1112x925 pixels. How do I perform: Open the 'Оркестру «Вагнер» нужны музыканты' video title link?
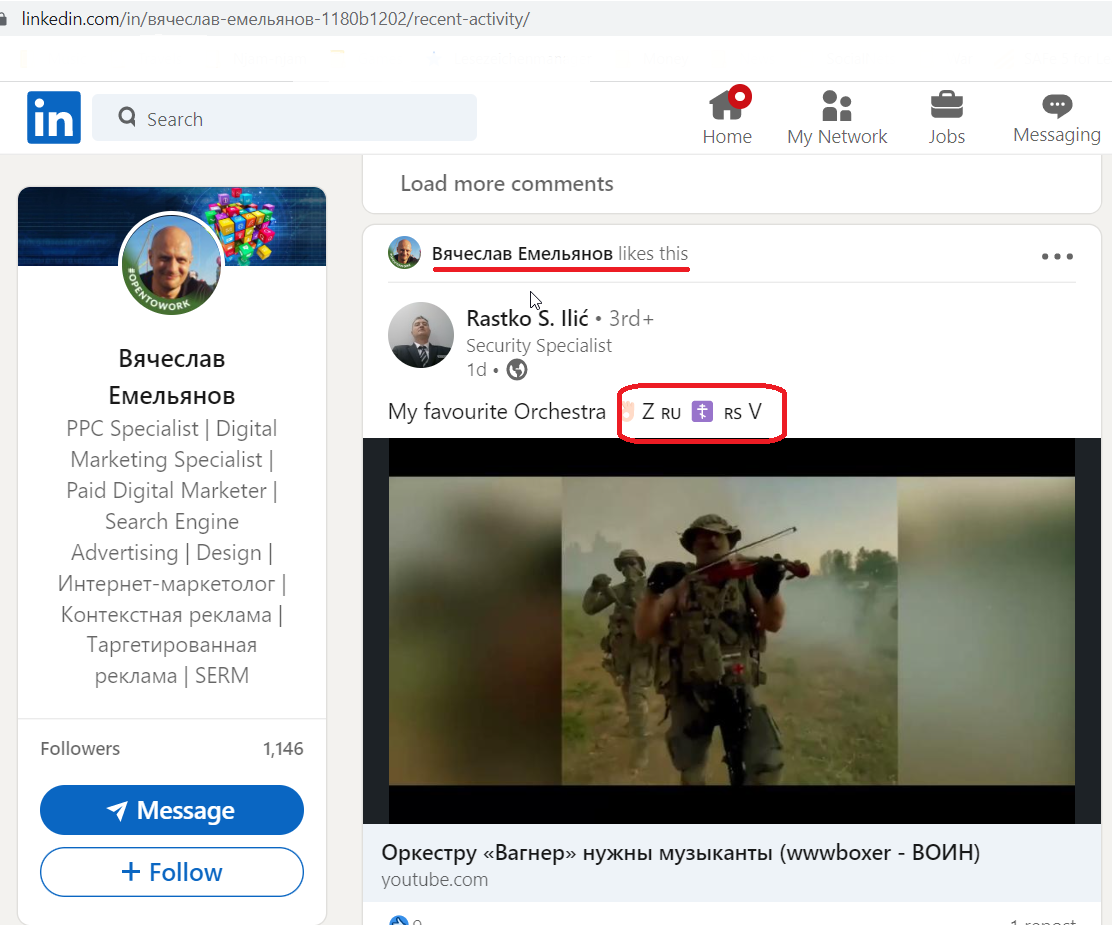pos(681,852)
